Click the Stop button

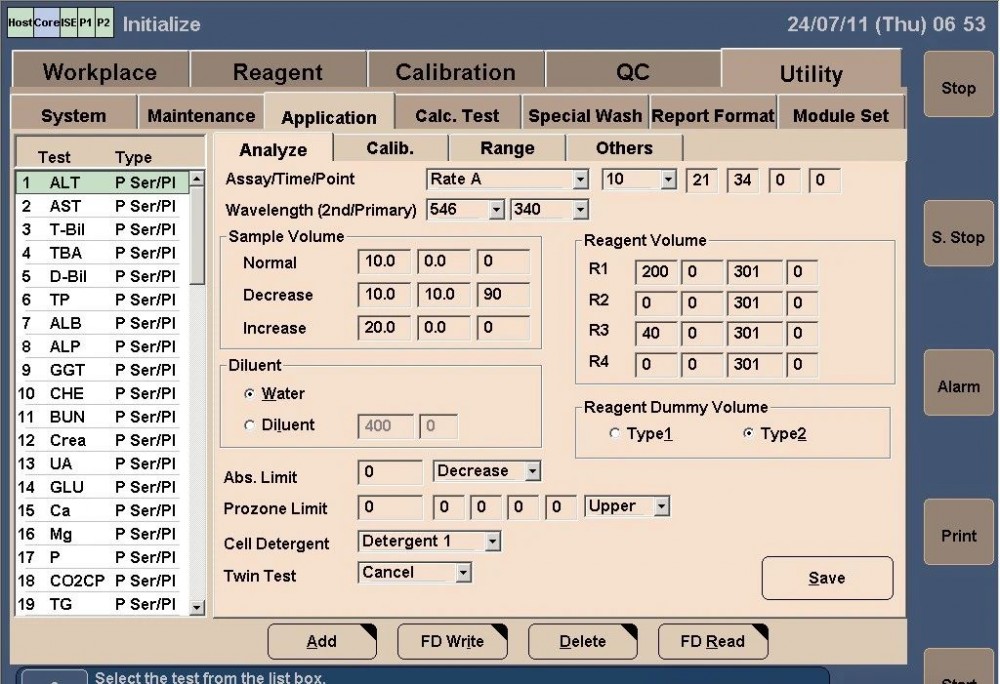[959, 85]
